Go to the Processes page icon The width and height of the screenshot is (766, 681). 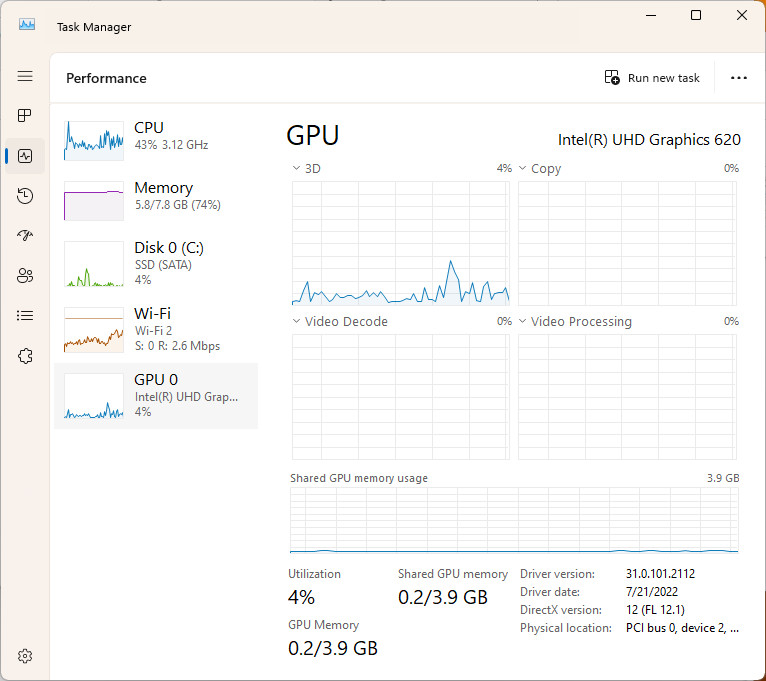(25, 116)
